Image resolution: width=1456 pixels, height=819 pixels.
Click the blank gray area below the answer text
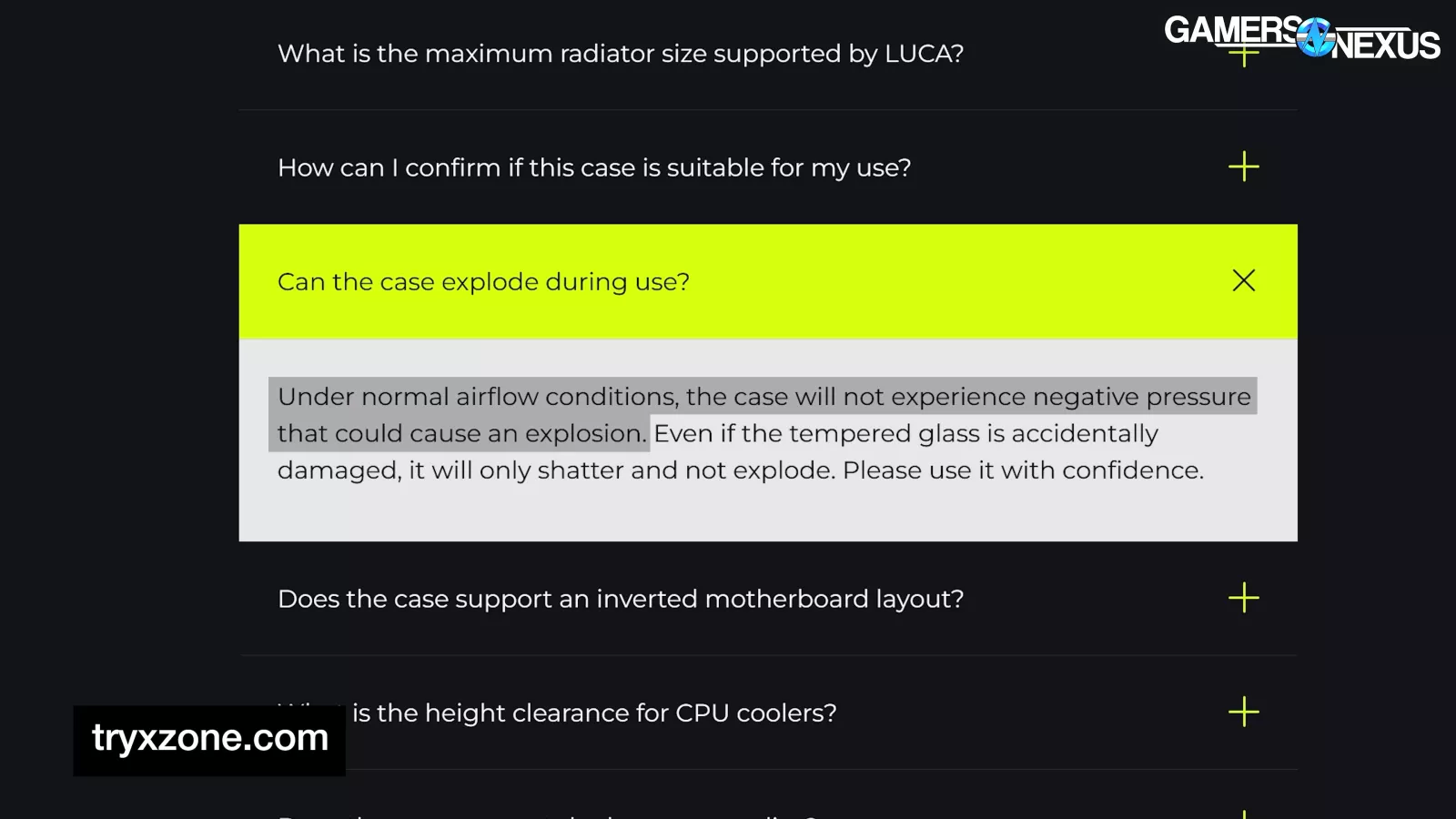pyautogui.click(x=767, y=514)
